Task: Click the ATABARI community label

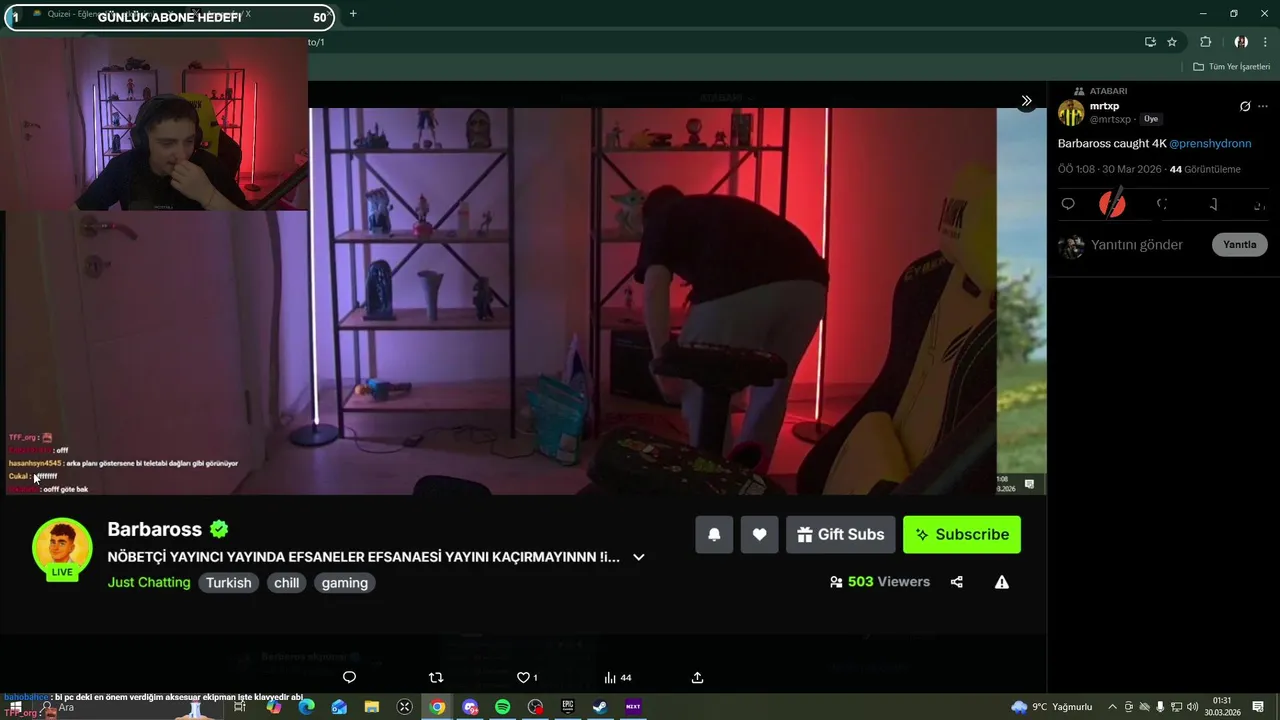Action: (1108, 91)
